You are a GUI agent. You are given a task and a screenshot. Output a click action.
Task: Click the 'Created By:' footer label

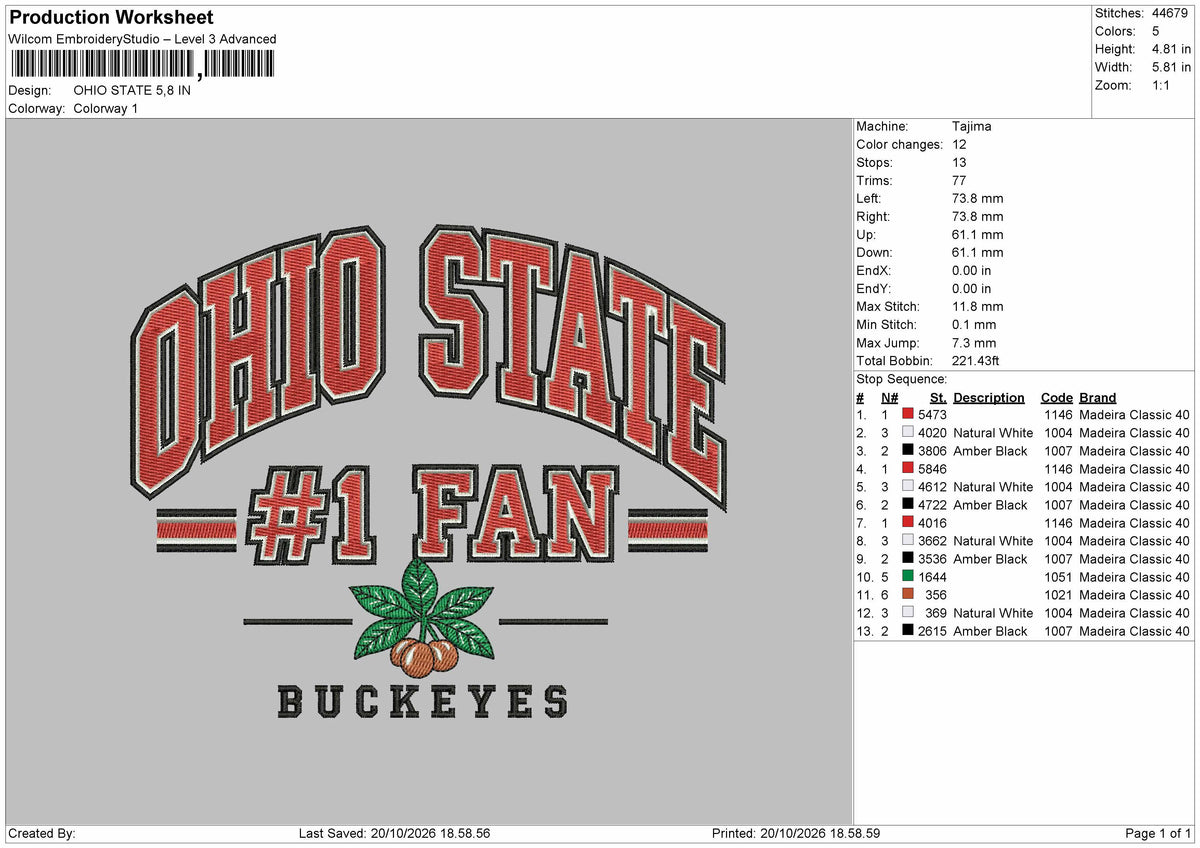[42, 834]
